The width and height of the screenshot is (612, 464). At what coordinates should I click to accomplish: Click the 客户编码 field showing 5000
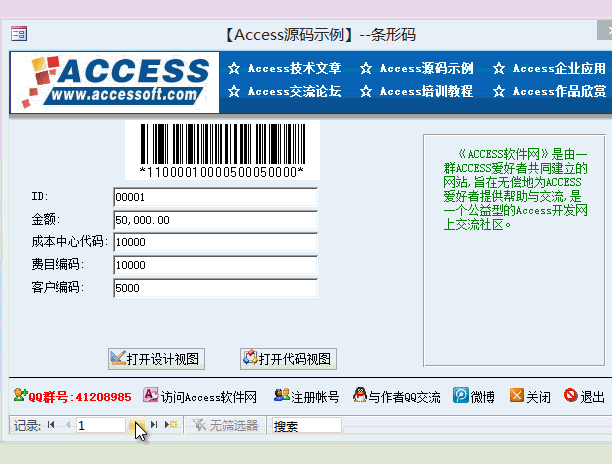pyautogui.click(x=215, y=288)
